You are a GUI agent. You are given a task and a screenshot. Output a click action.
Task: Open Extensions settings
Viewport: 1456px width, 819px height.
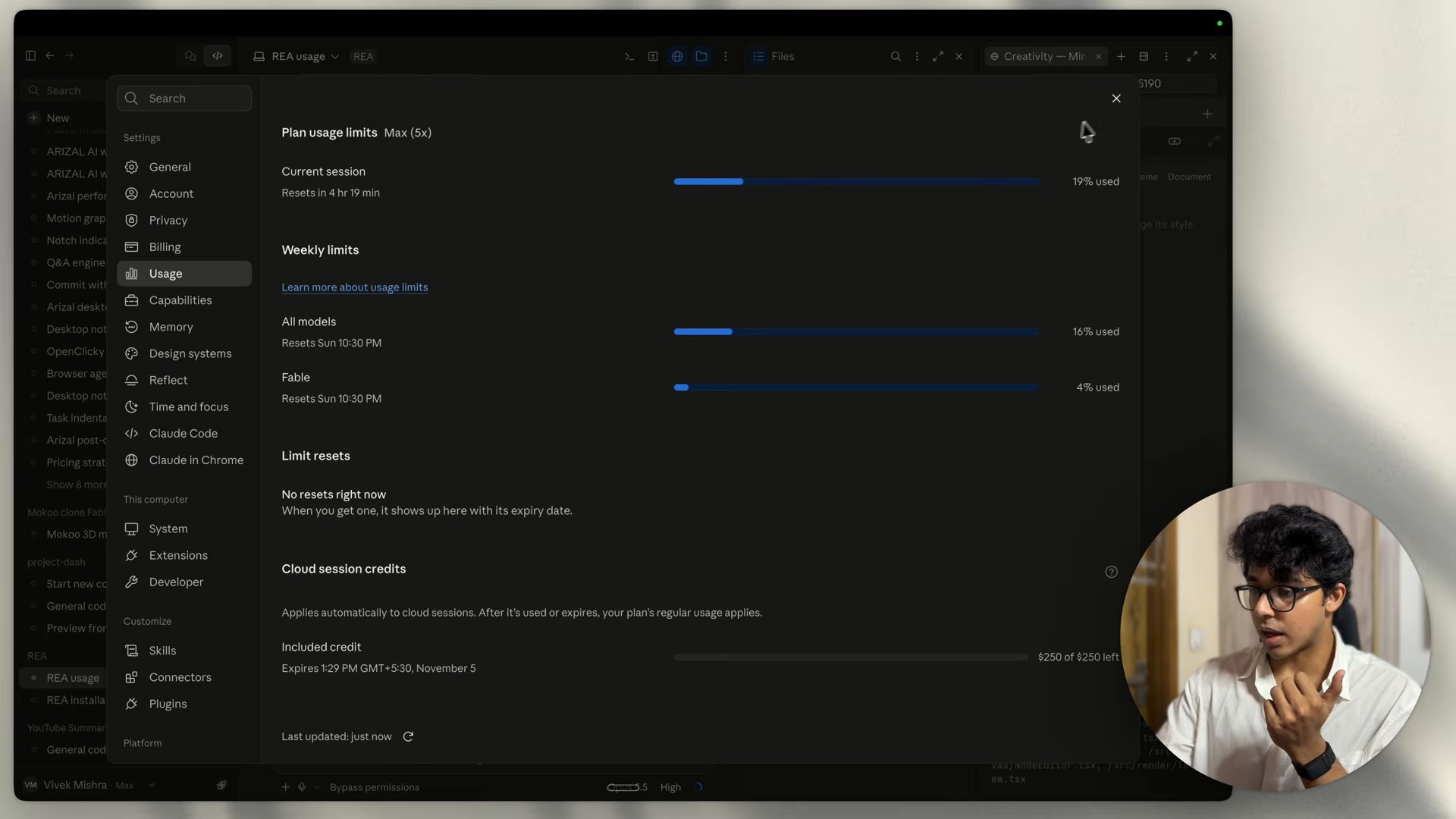(x=184, y=555)
